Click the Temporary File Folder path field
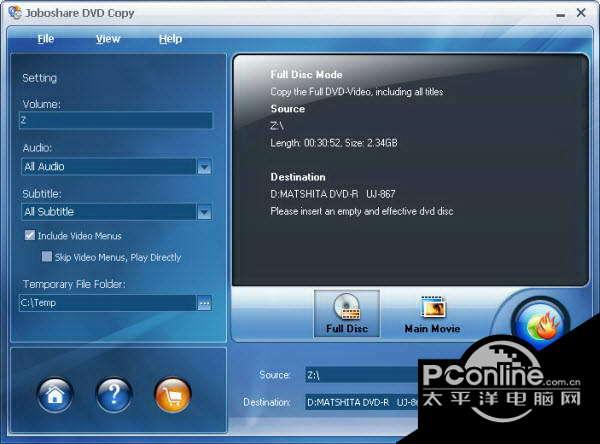 (x=107, y=303)
